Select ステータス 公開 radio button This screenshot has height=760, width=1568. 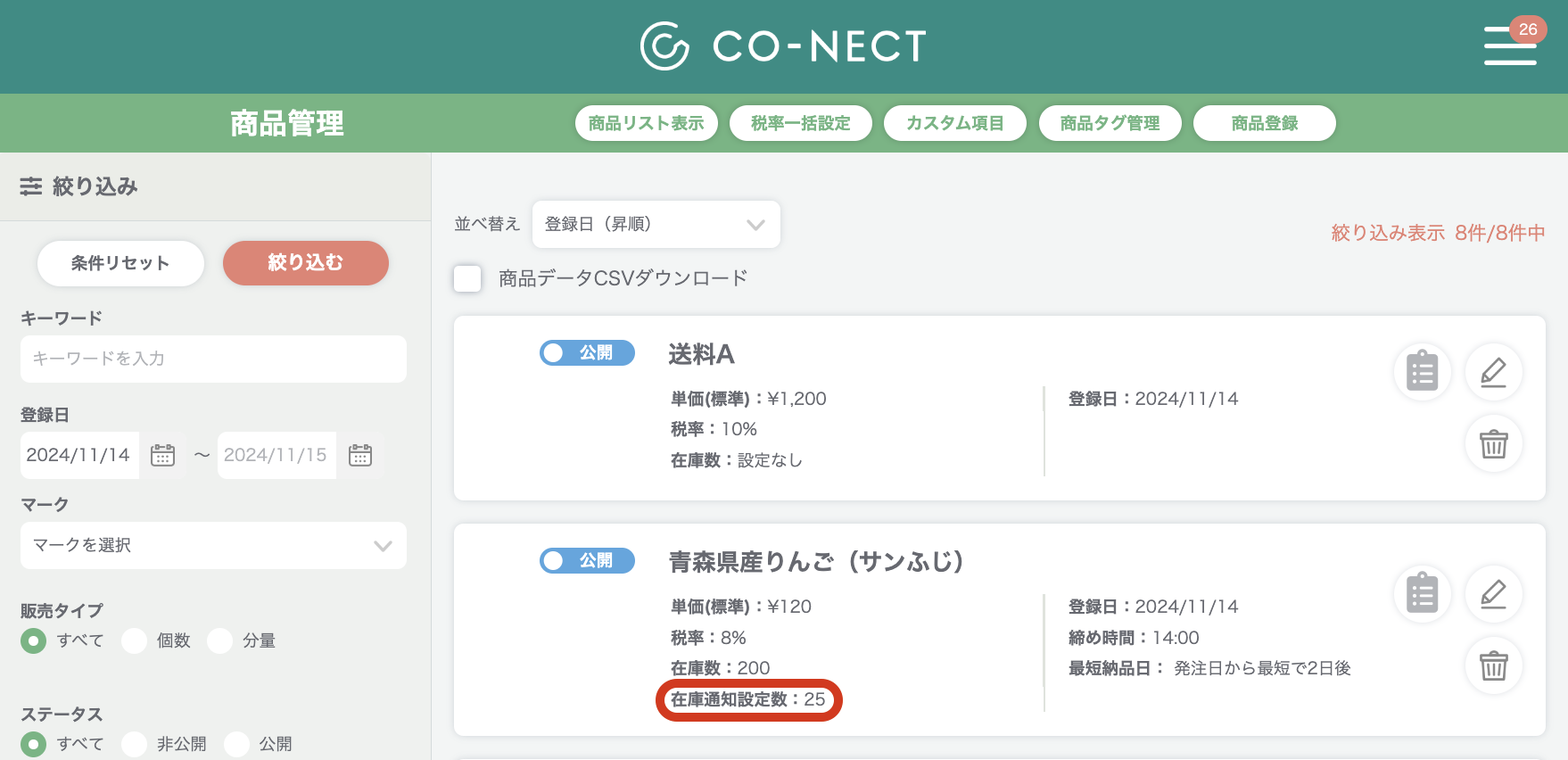236,744
